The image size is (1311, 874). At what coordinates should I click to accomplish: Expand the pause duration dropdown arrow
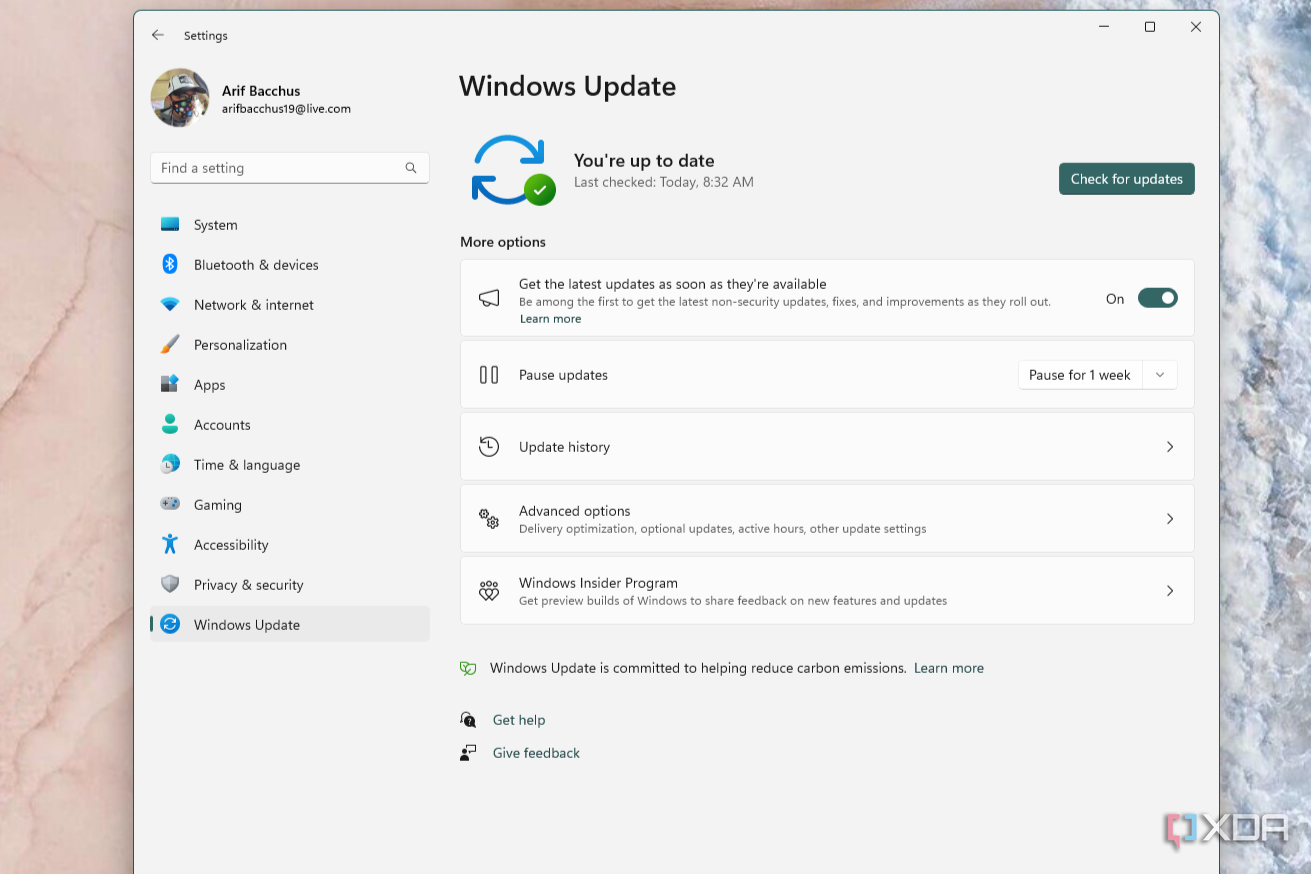click(1160, 375)
